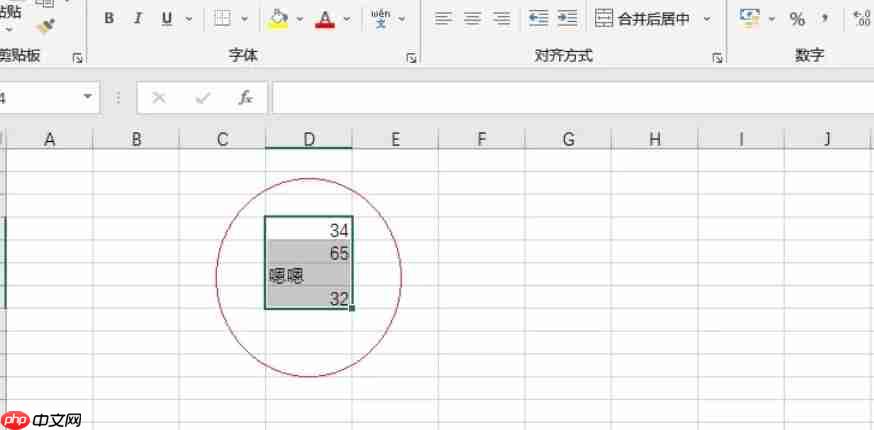Select column D header

pyautogui.click(x=309, y=139)
